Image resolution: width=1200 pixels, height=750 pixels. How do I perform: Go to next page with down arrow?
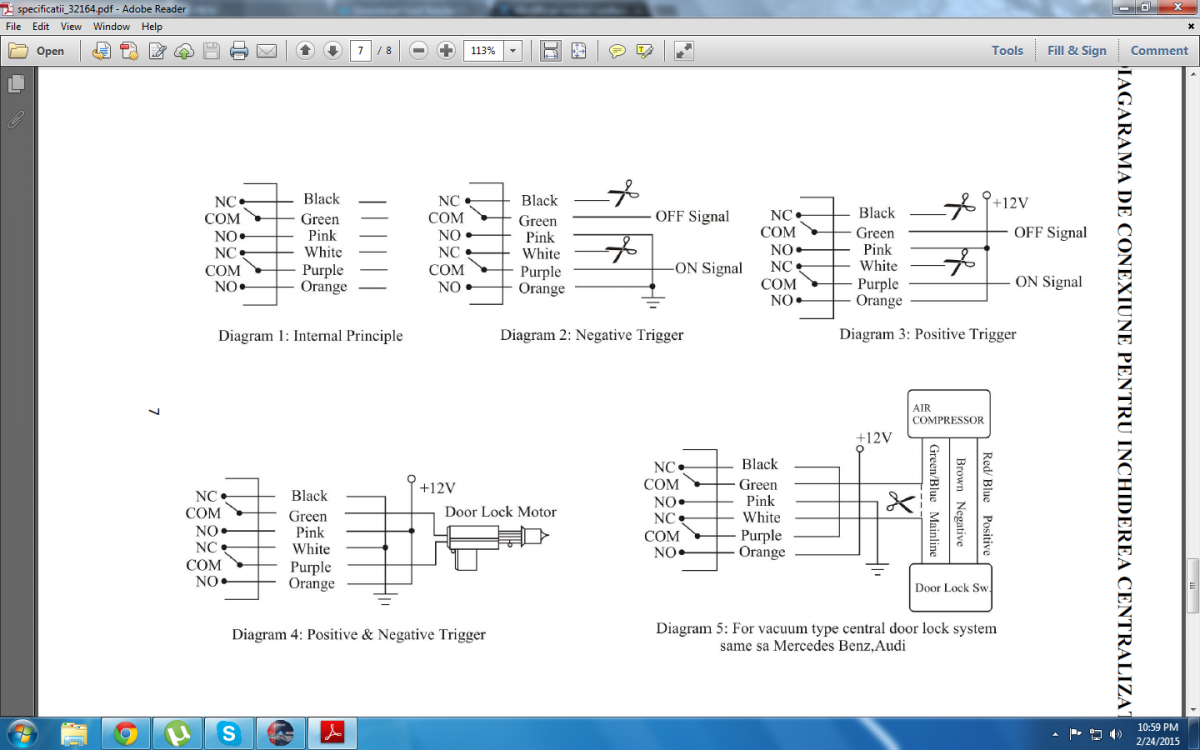pos(333,51)
